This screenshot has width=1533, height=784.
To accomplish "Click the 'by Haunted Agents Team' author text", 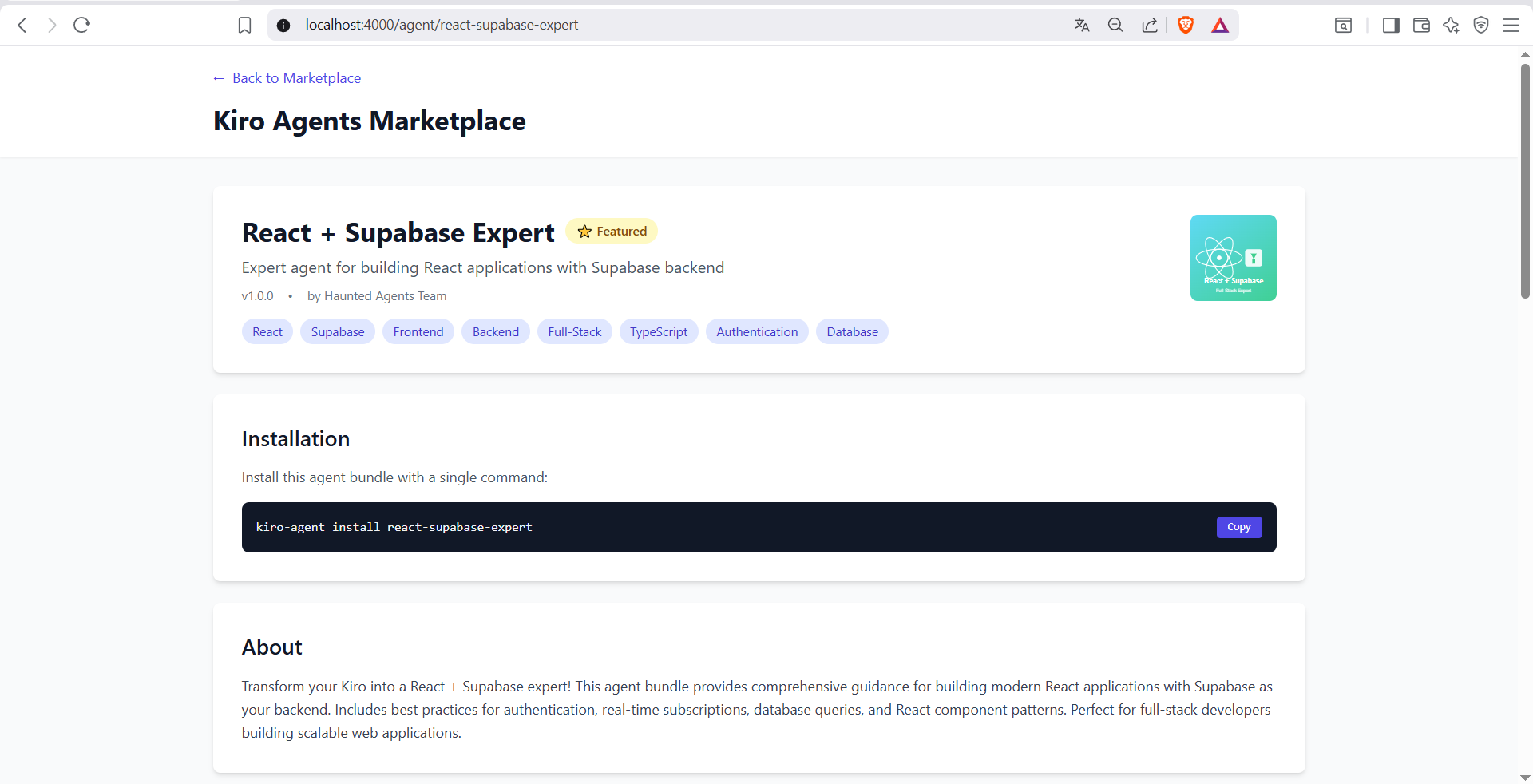I will coord(377,296).
